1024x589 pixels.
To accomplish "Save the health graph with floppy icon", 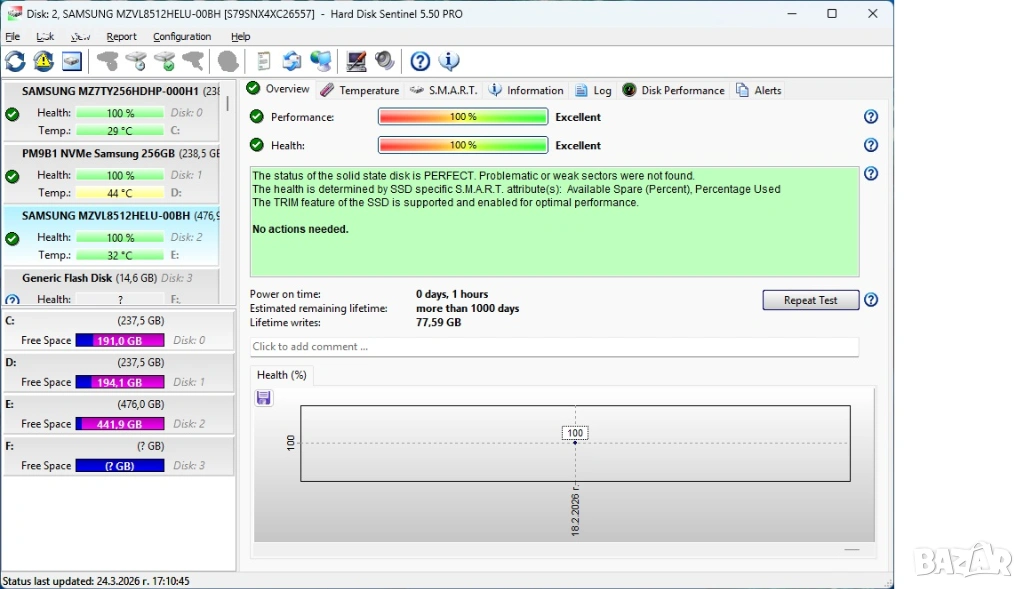I will 264,398.
